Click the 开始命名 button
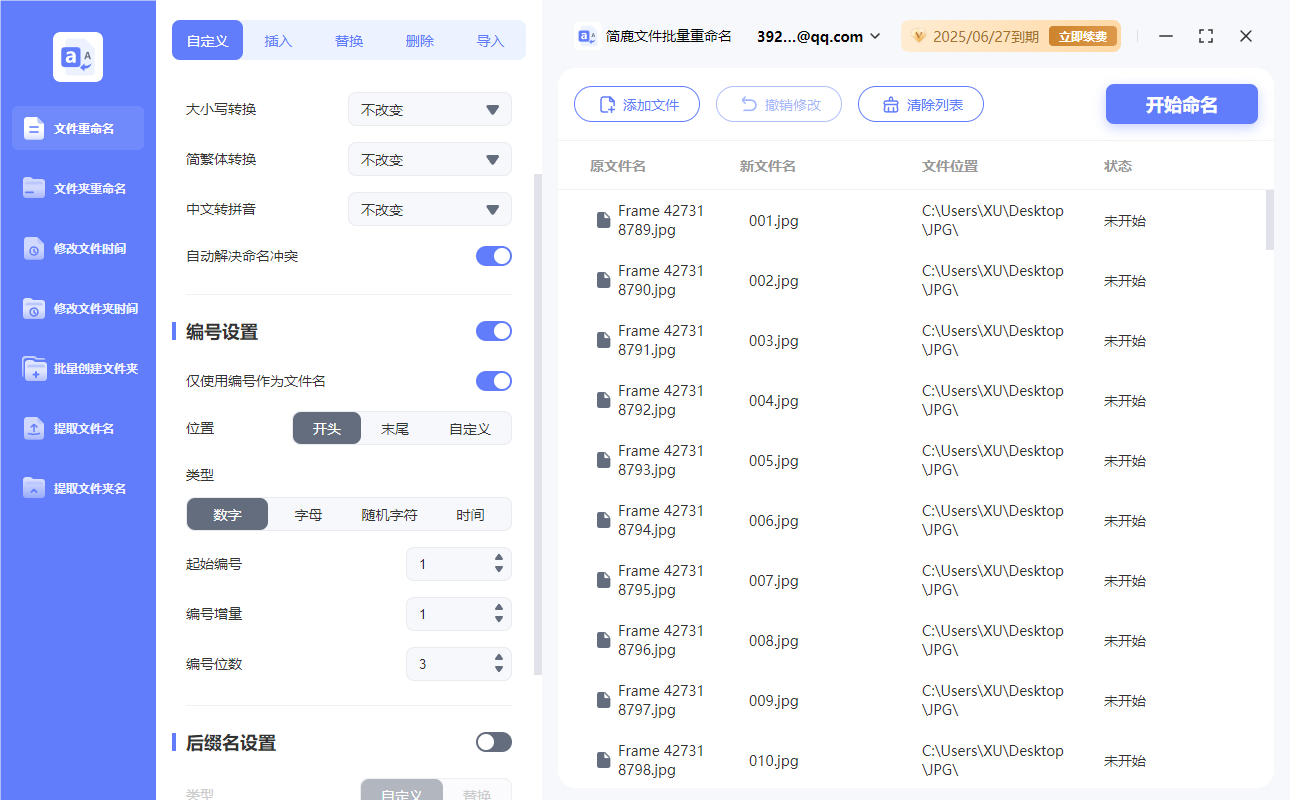1290x800 pixels. click(x=1181, y=104)
